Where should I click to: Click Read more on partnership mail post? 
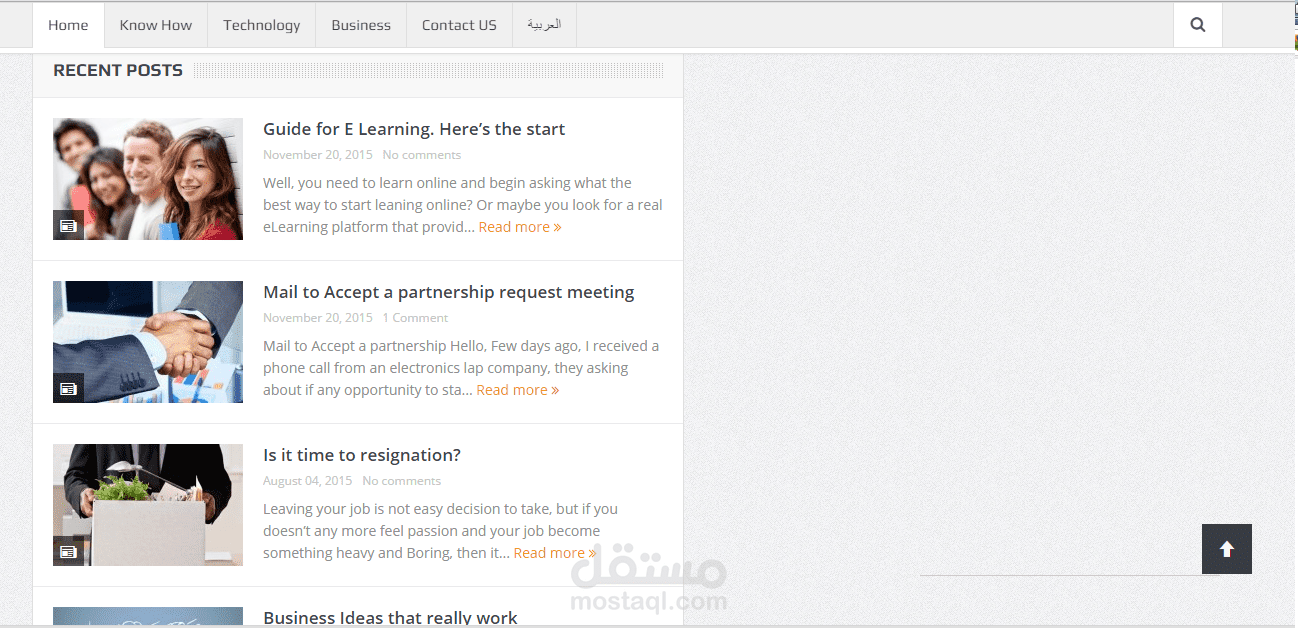click(x=518, y=390)
